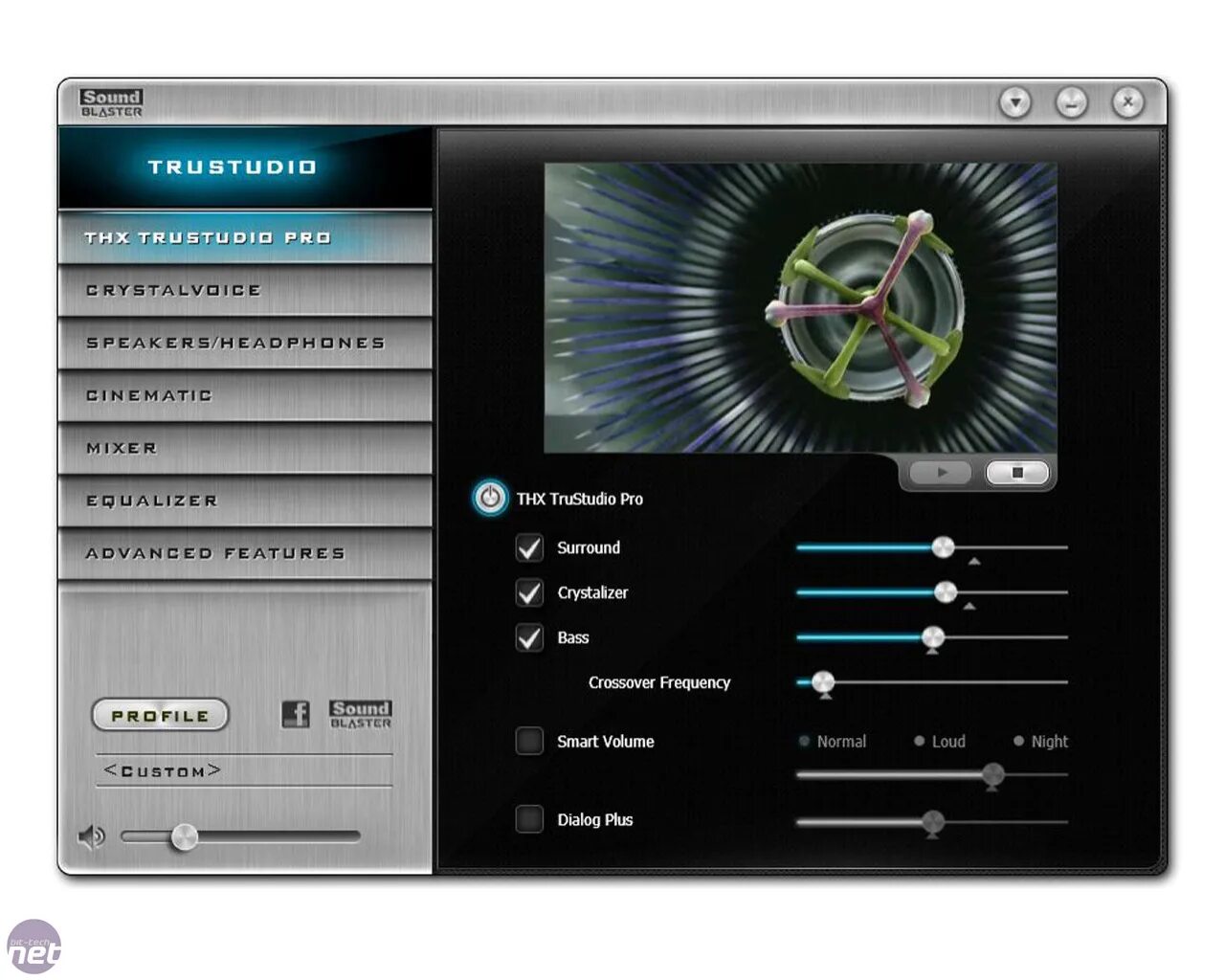
Task: Click the Crossover Frequency slider handle
Action: click(x=823, y=682)
